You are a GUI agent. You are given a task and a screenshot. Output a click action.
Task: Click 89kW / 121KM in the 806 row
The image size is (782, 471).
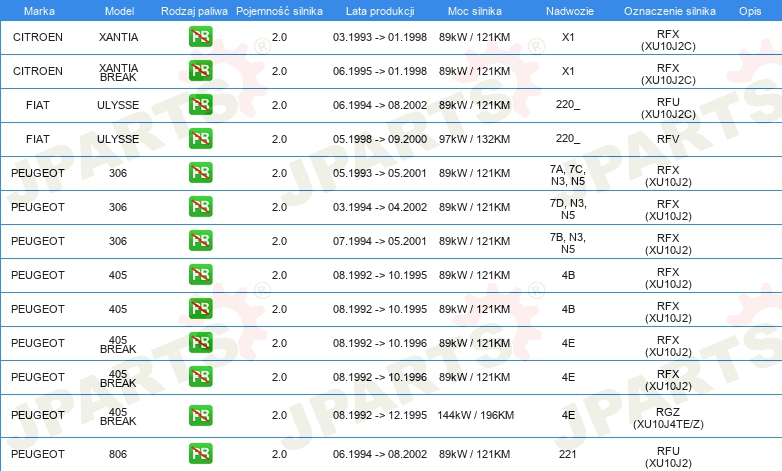coord(474,454)
